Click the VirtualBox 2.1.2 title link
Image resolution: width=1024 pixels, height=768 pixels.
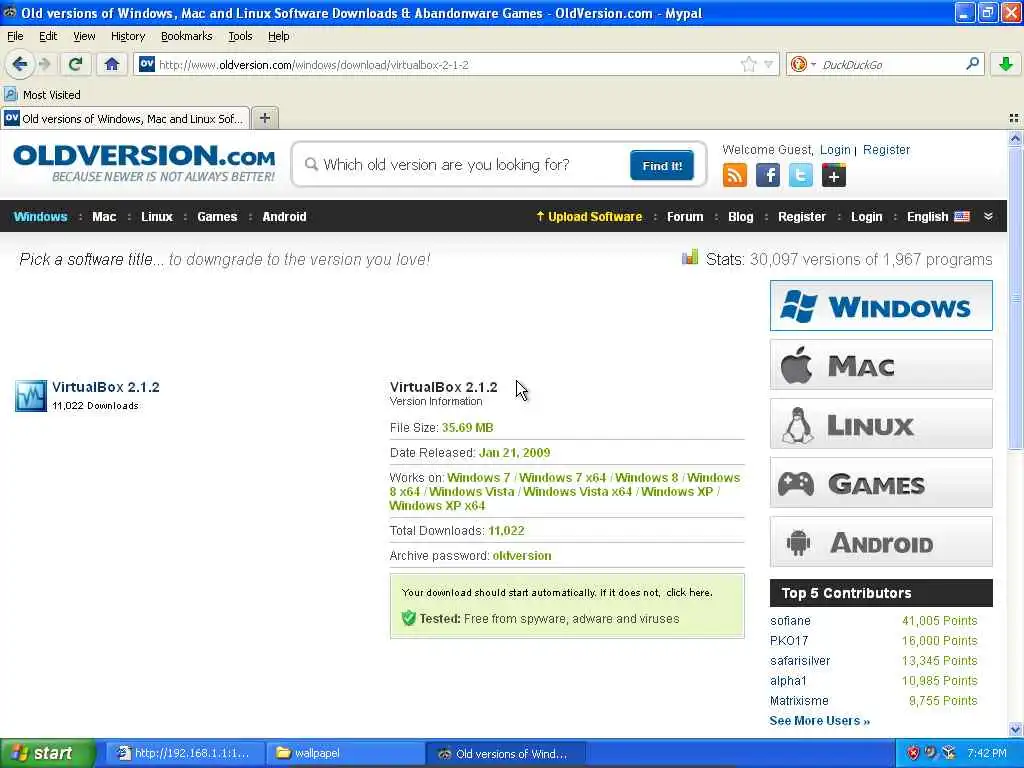(x=105, y=387)
